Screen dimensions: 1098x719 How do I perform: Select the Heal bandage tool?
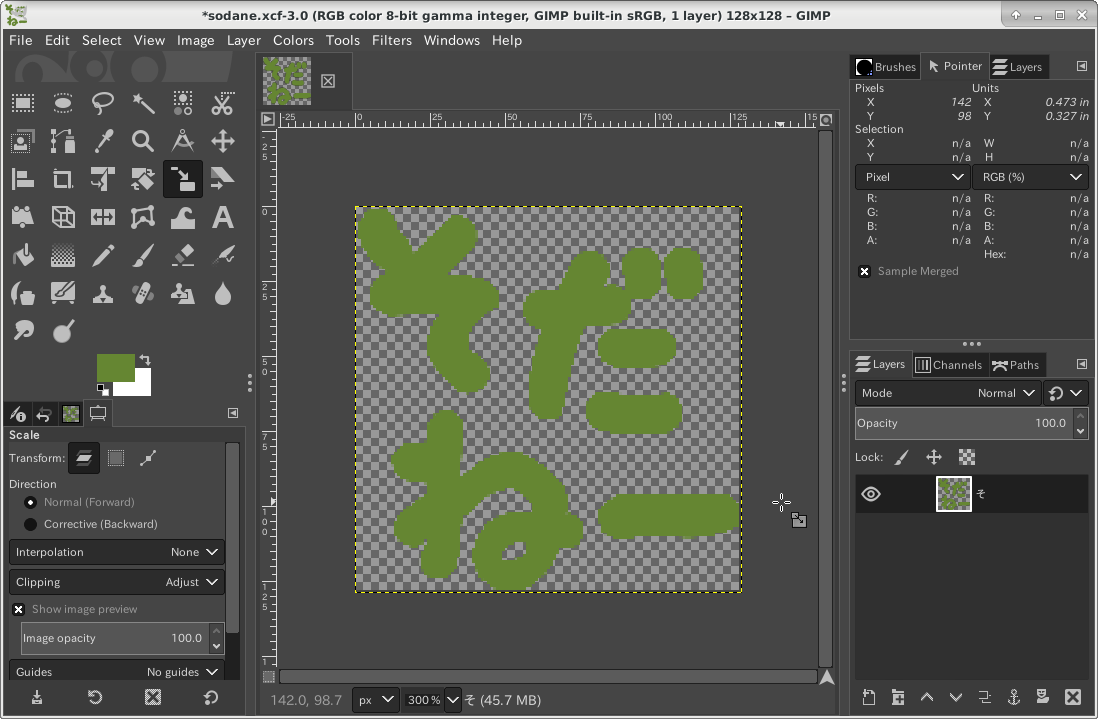[x=143, y=293]
